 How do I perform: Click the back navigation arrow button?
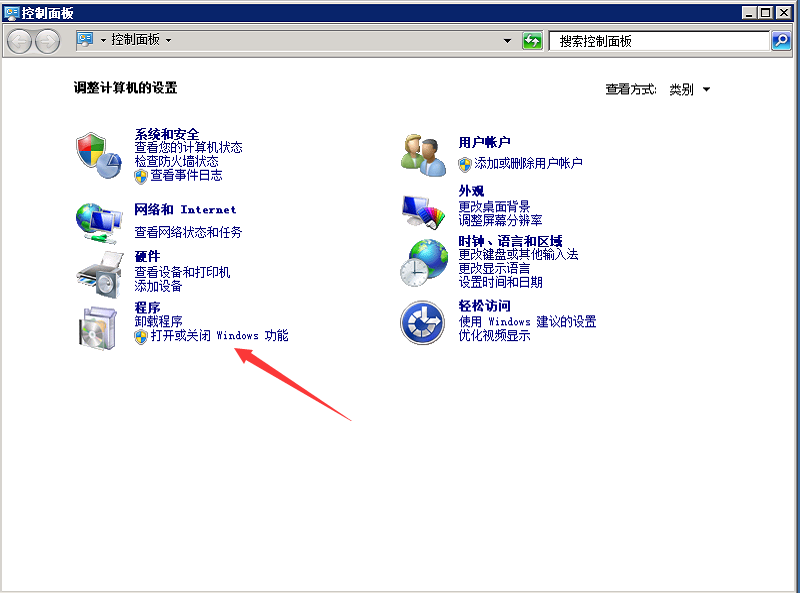[x=20, y=41]
